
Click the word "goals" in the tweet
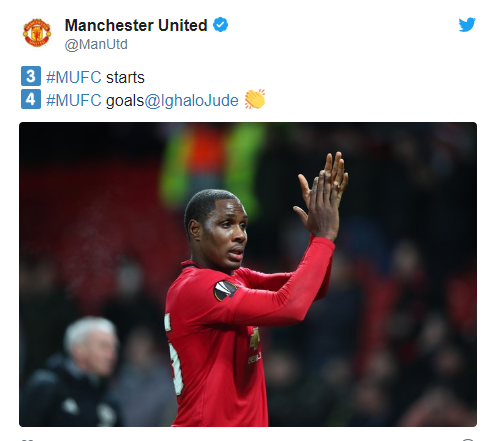[x=125, y=101]
